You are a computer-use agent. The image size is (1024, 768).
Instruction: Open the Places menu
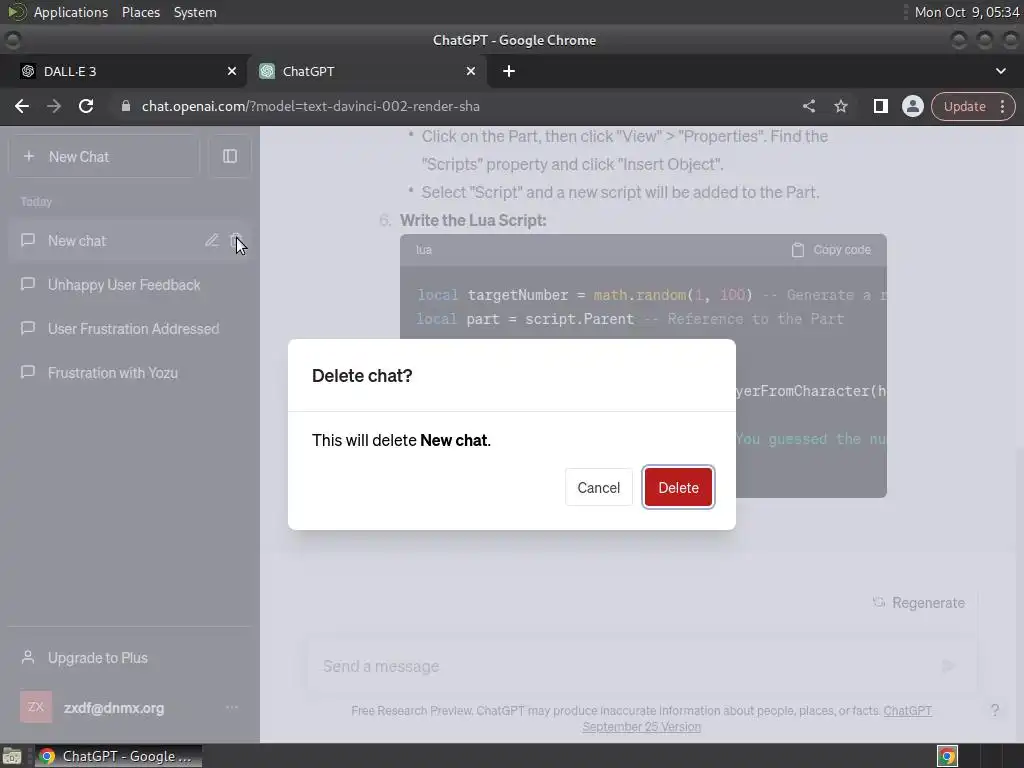coord(141,12)
